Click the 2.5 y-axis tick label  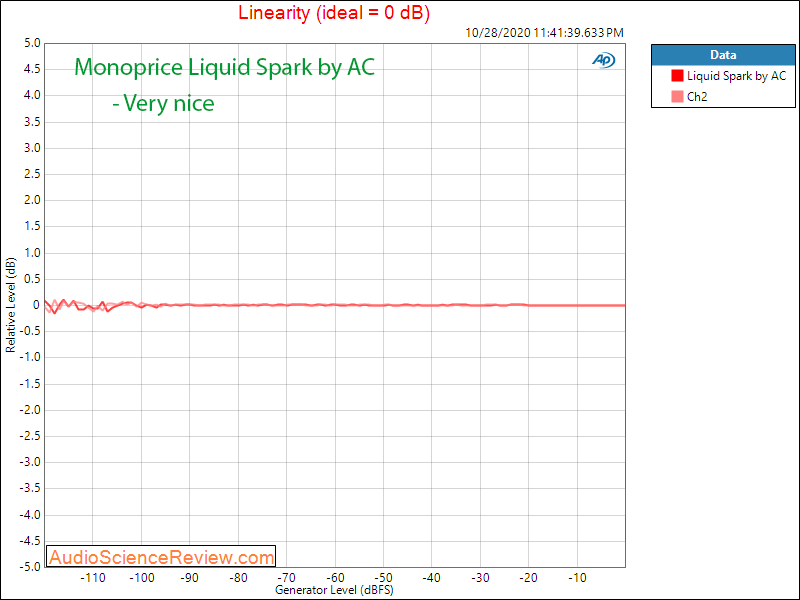tap(32, 174)
